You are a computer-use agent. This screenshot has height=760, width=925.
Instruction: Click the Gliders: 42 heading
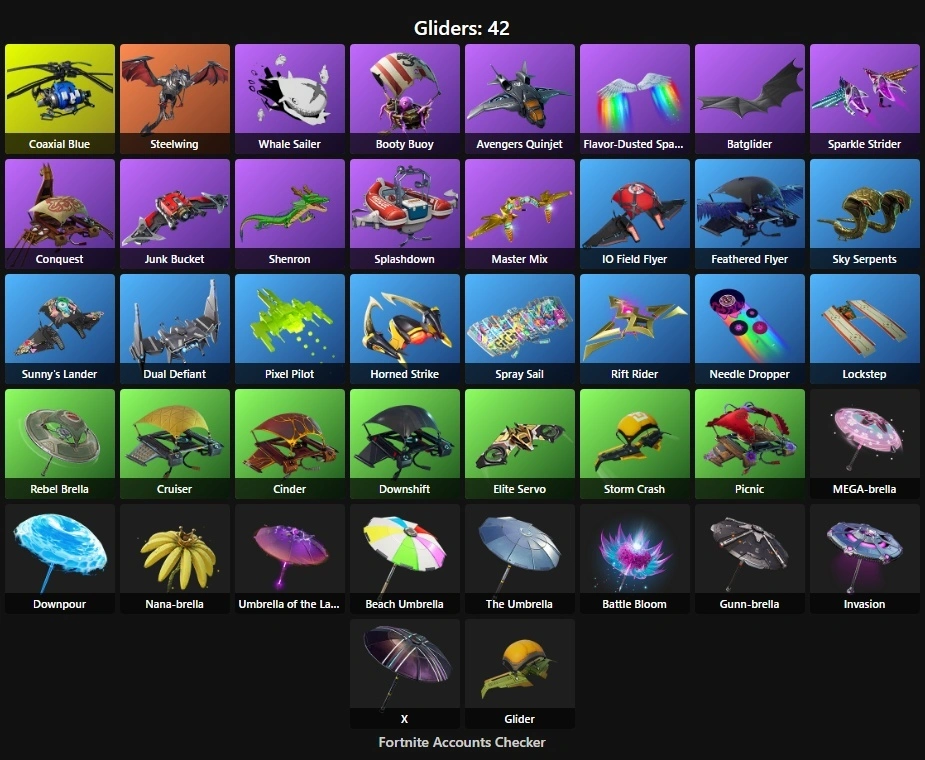pos(462,28)
